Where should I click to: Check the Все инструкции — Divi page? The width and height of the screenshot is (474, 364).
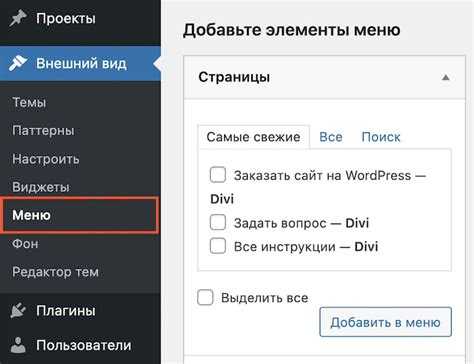(x=218, y=246)
